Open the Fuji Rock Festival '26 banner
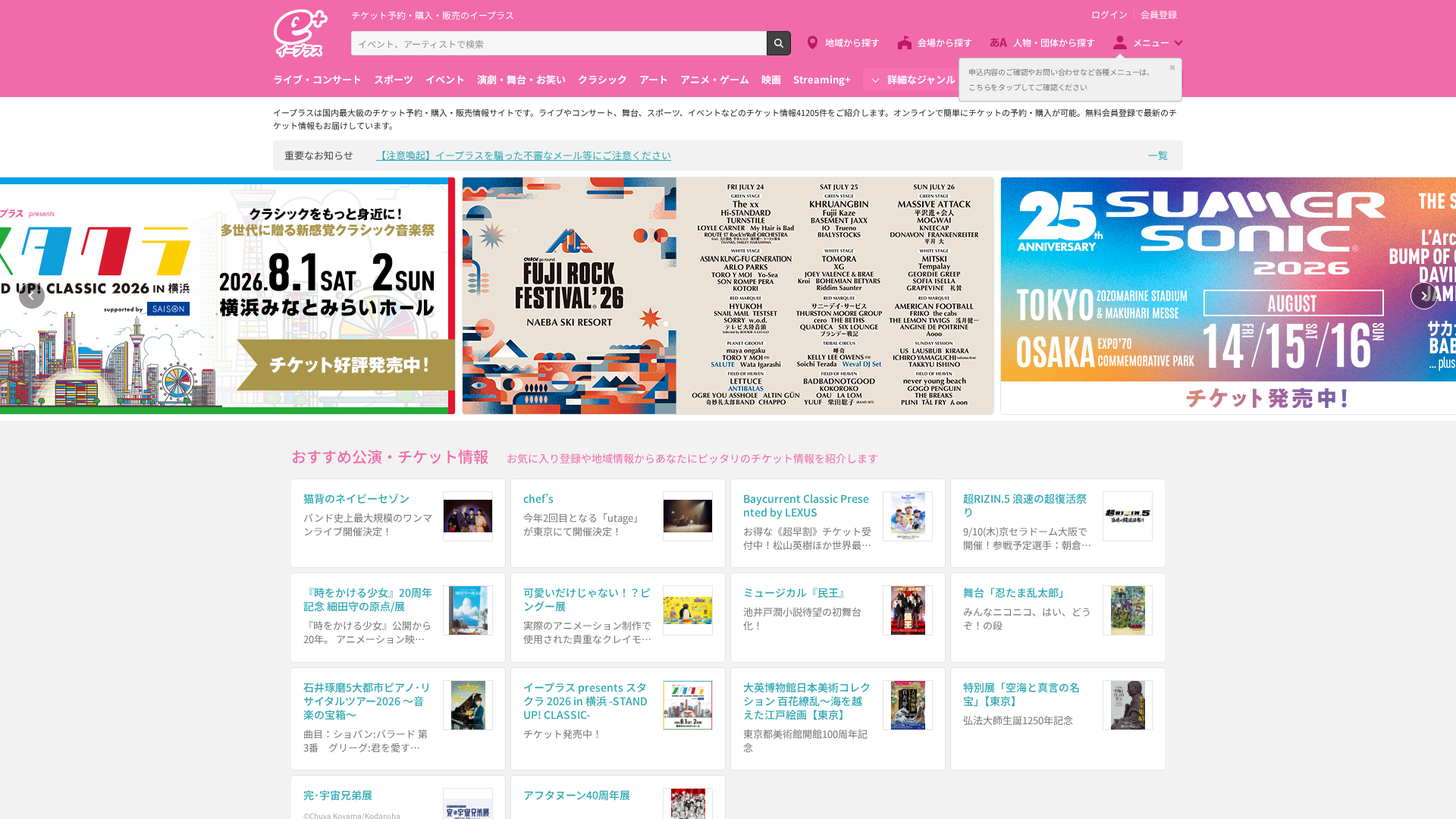The height and width of the screenshot is (819, 1456). (x=728, y=296)
